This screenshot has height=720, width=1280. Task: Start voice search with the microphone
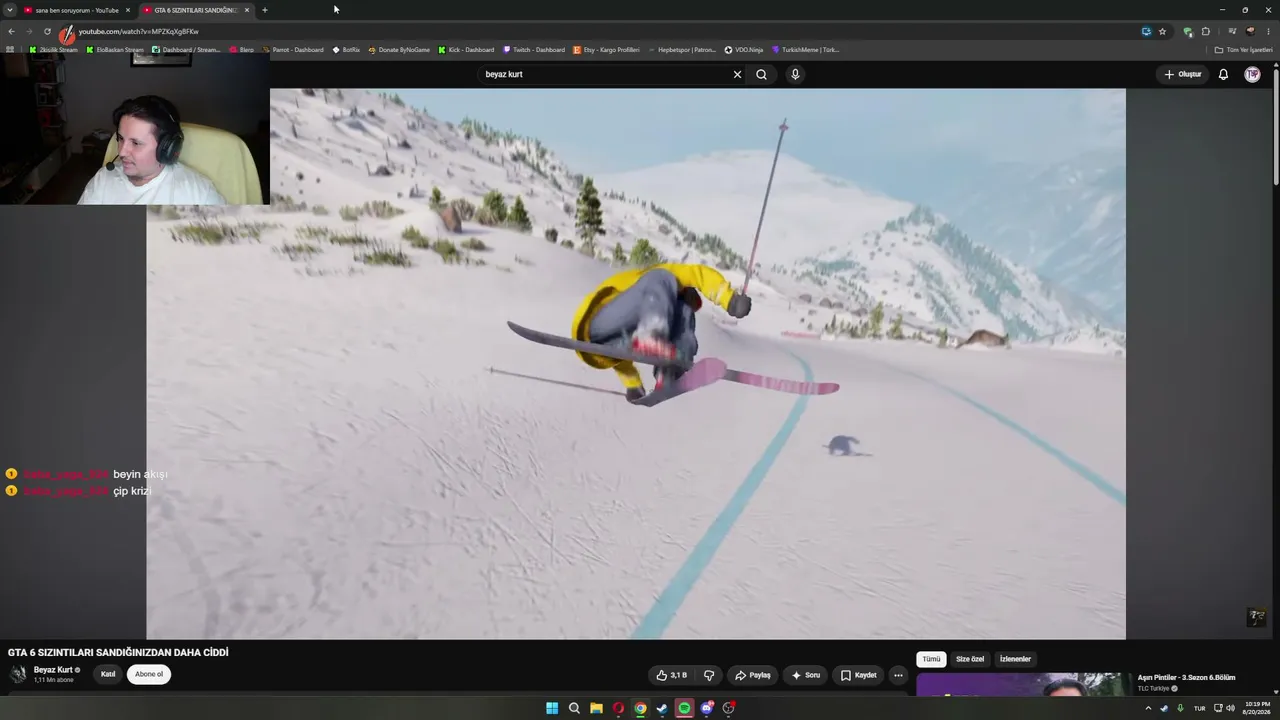[x=795, y=74]
